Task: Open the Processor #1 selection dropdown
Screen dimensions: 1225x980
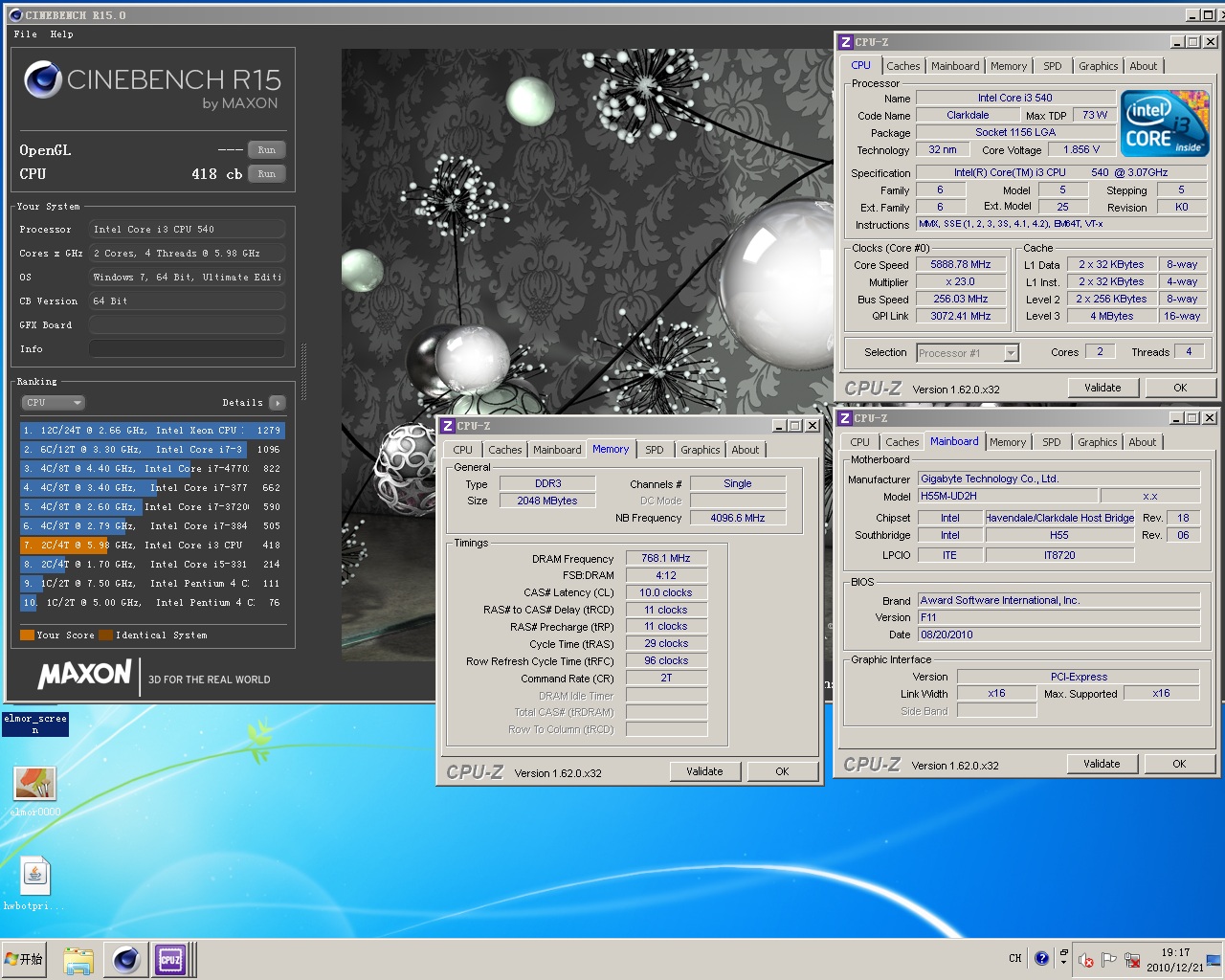Action: click(968, 353)
